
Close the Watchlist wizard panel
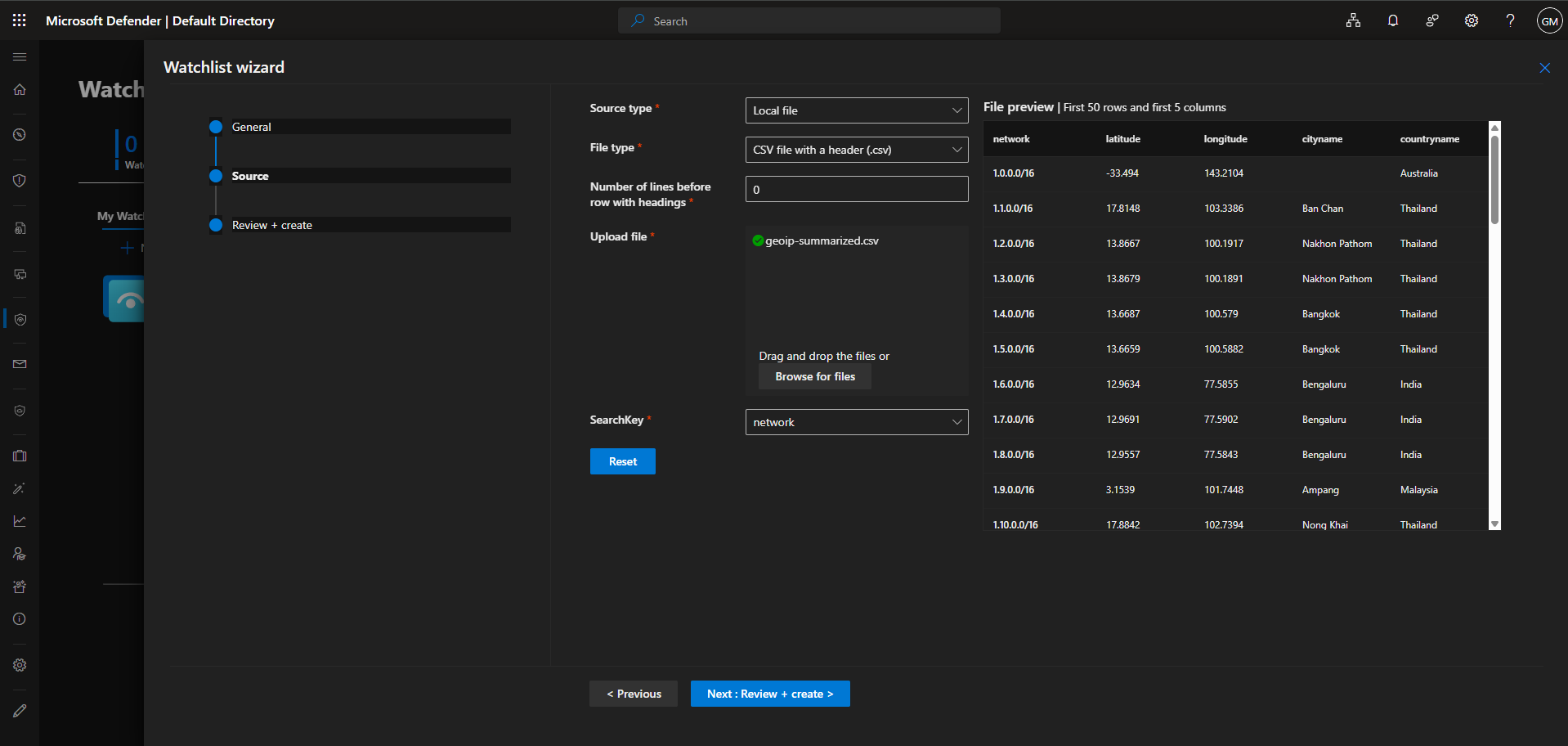coord(1544,68)
